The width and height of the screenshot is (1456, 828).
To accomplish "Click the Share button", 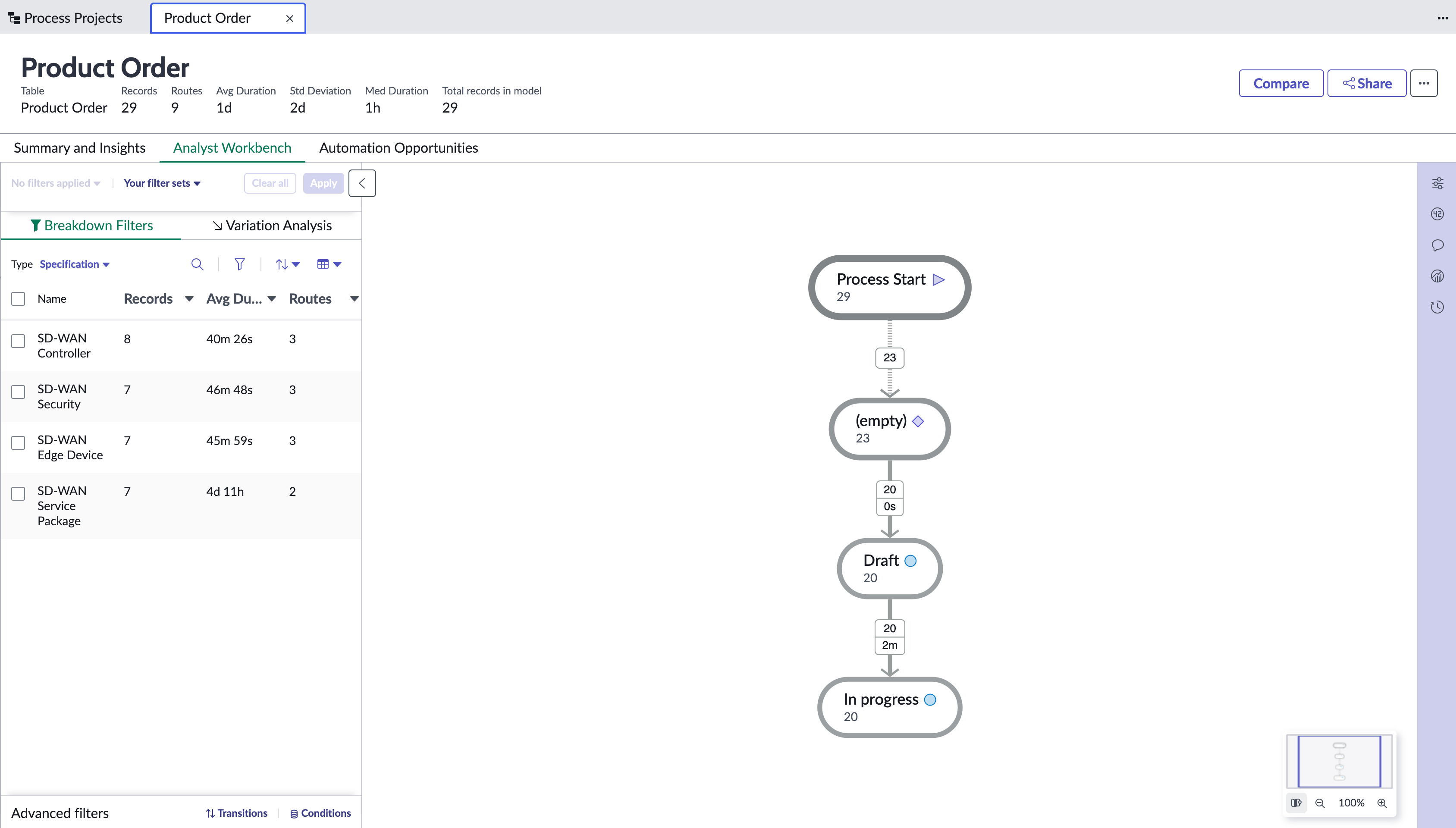I will (1367, 83).
